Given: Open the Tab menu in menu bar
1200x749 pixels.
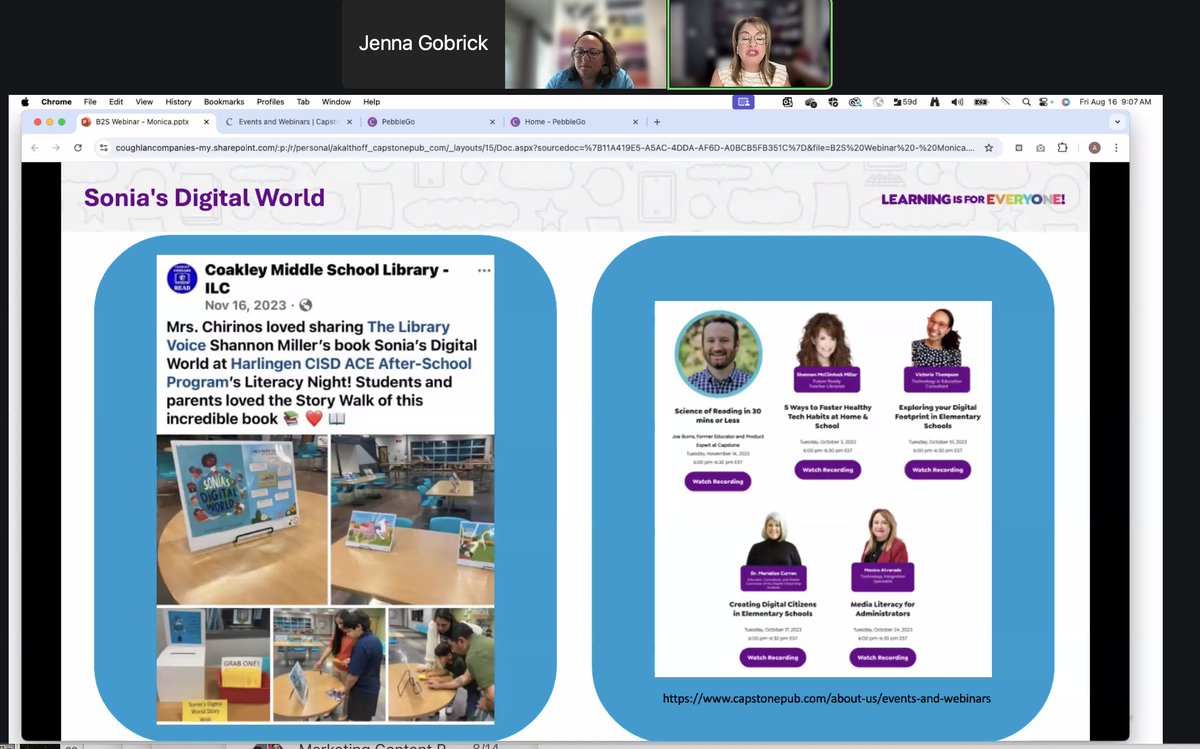Looking at the screenshot, I should click(x=303, y=102).
